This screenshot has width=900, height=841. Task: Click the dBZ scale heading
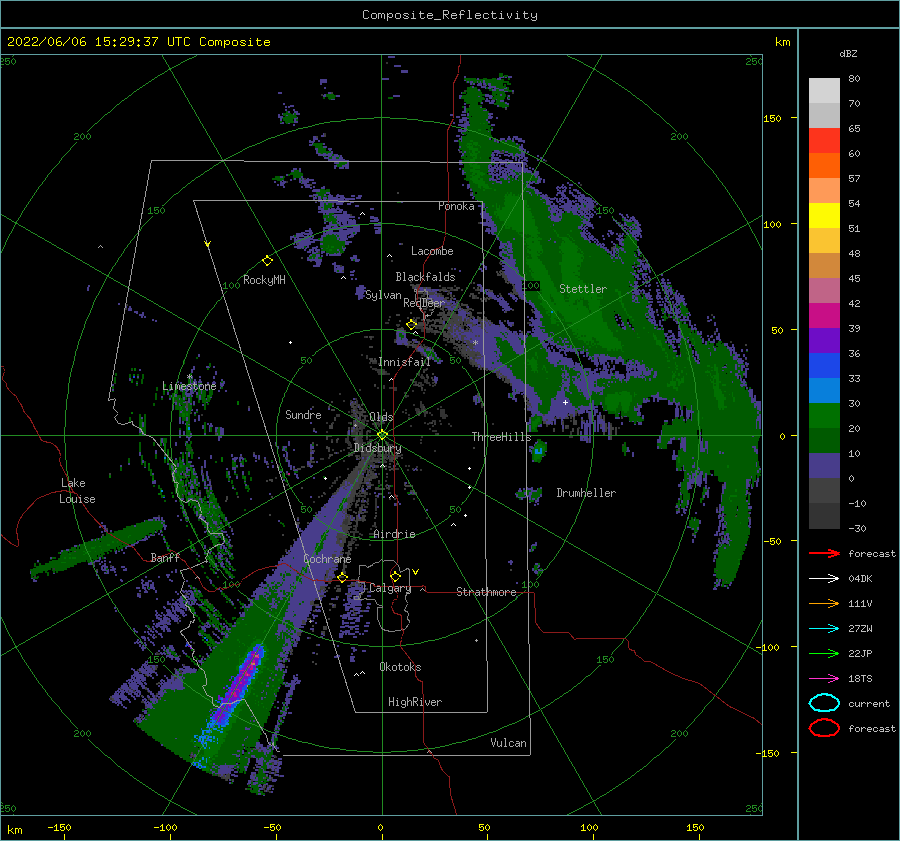(848, 53)
